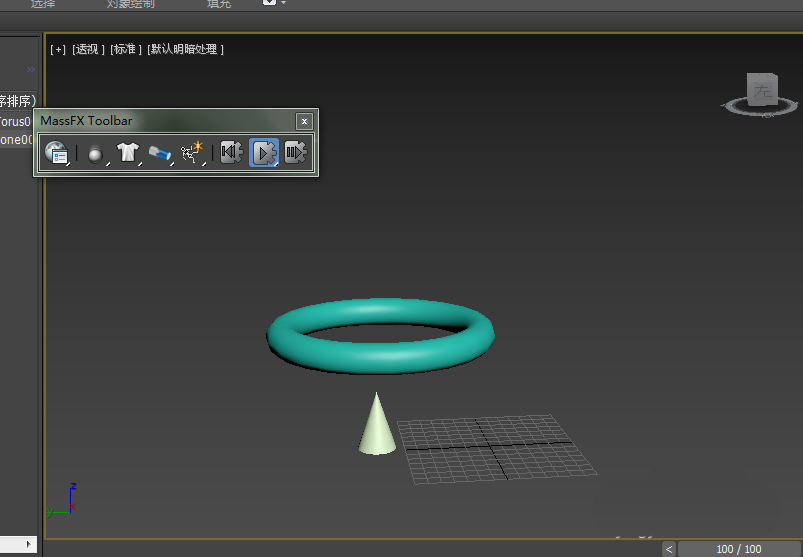The height and width of the screenshot is (557, 803).
Task: Expand left panel double-arrow chevron
Action: click(31, 69)
